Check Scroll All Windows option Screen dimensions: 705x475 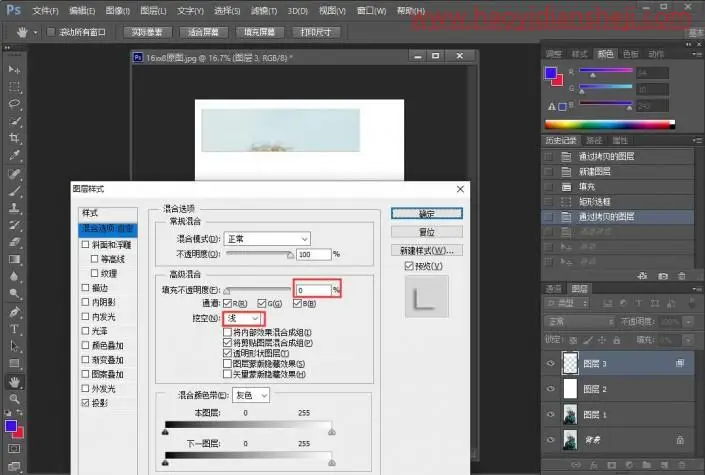(x=51, y=32)
